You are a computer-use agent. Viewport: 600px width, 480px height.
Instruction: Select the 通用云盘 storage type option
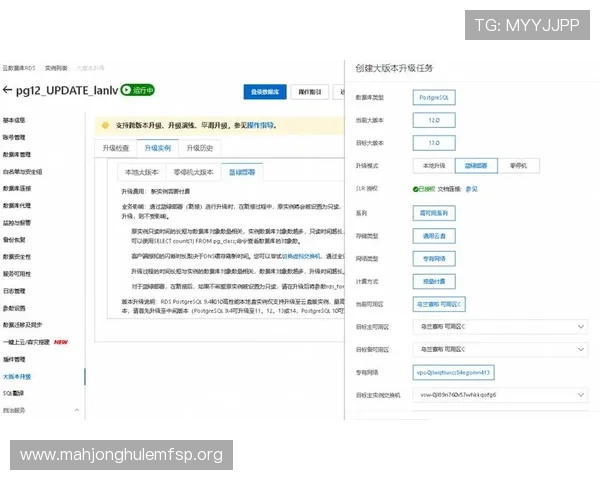434,236
